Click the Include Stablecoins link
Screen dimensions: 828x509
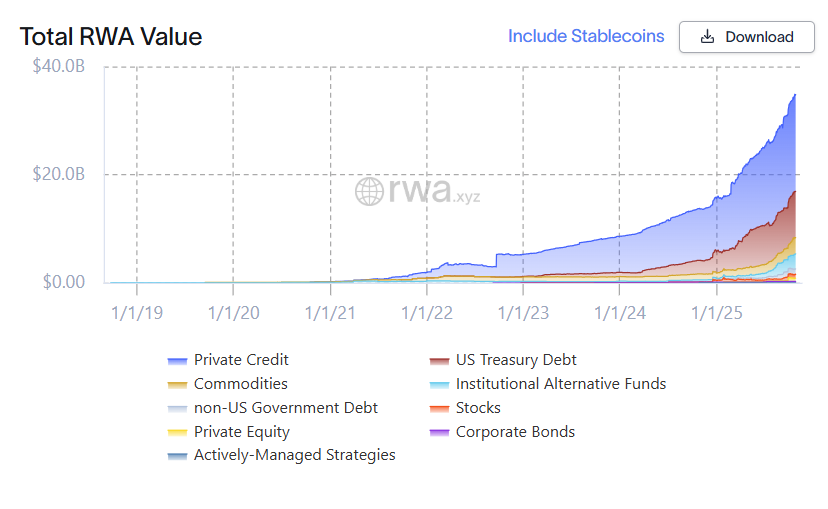point(586,36)
